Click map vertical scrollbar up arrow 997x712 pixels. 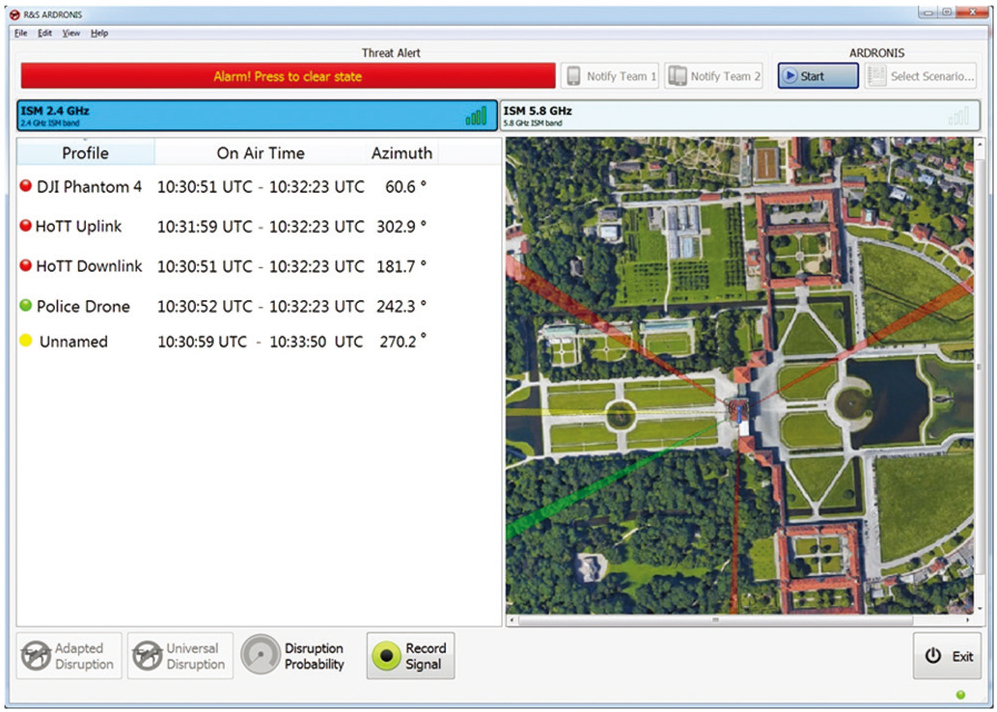click(979, 145)
